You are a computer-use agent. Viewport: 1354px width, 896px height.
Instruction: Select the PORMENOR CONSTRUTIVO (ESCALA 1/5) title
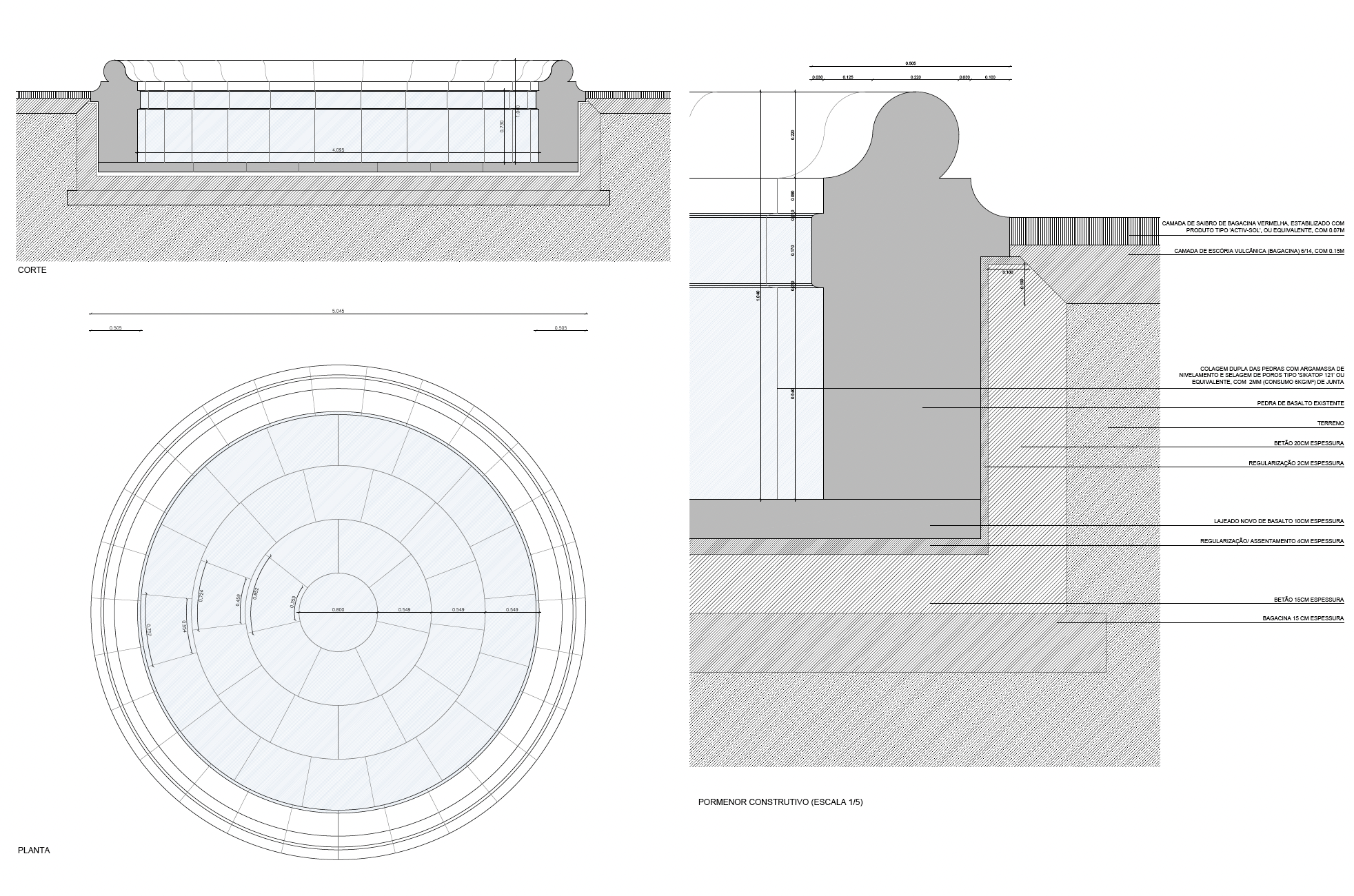tap(780, 802)
